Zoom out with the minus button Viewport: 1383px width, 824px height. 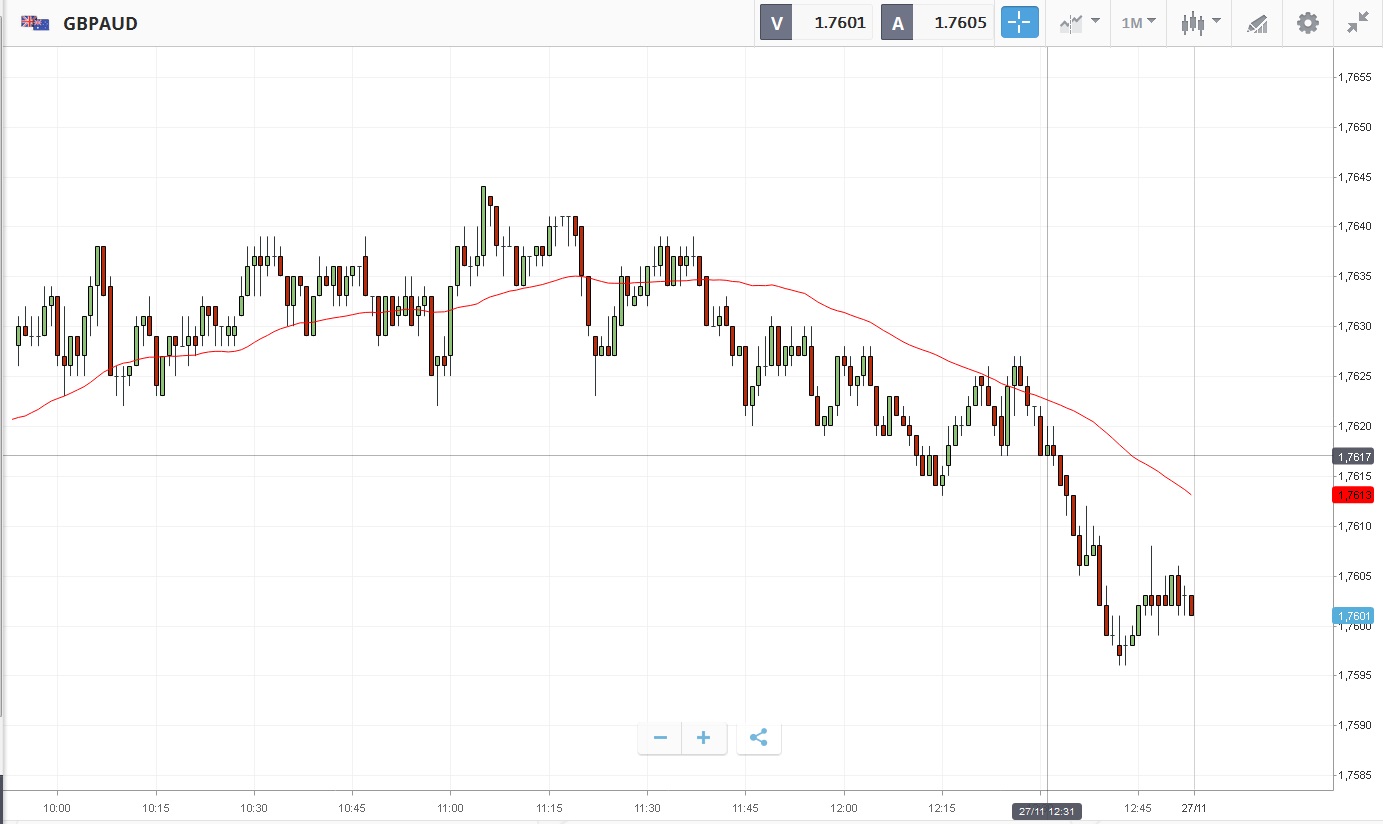coord(660,738)
